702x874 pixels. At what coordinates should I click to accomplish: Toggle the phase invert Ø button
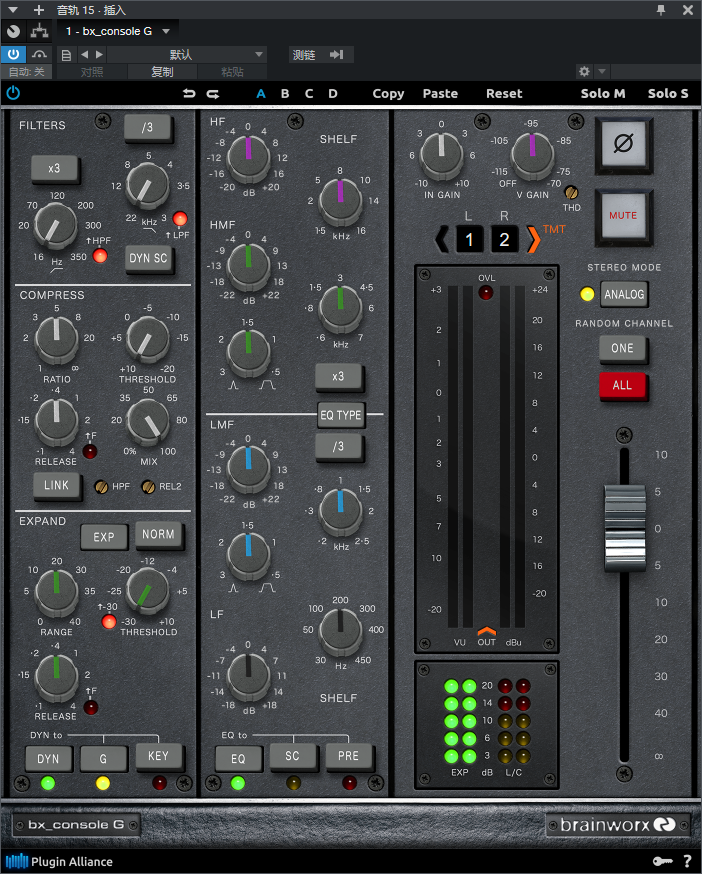pos(623,144)
